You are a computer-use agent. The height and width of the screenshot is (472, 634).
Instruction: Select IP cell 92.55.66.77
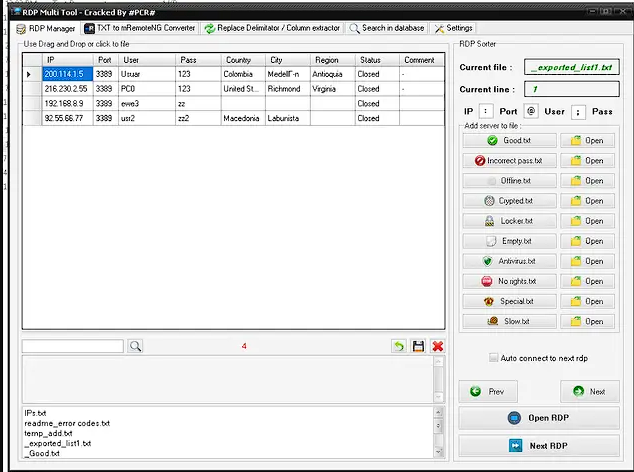click(x=68, y=118)
